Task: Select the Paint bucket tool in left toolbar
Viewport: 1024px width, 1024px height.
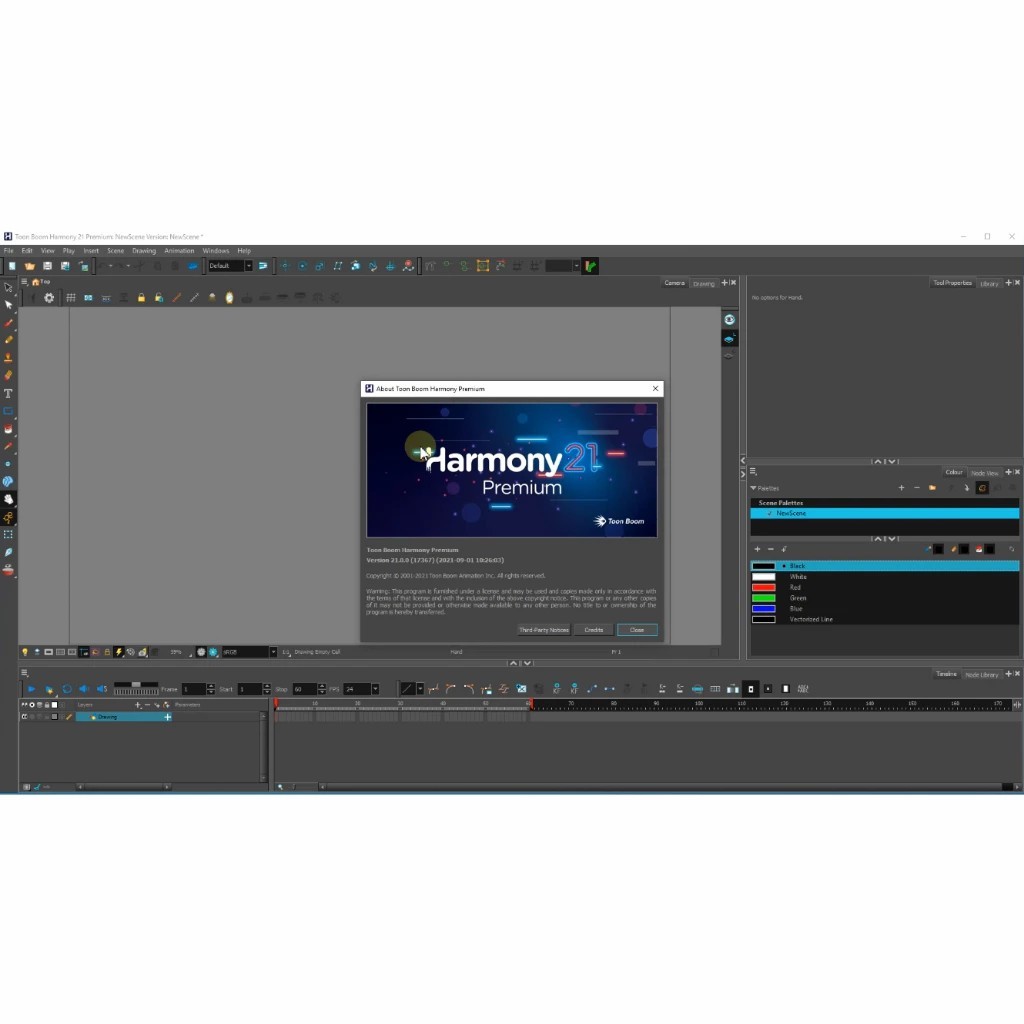Action: pyautogui.click(x=8, y=429)
